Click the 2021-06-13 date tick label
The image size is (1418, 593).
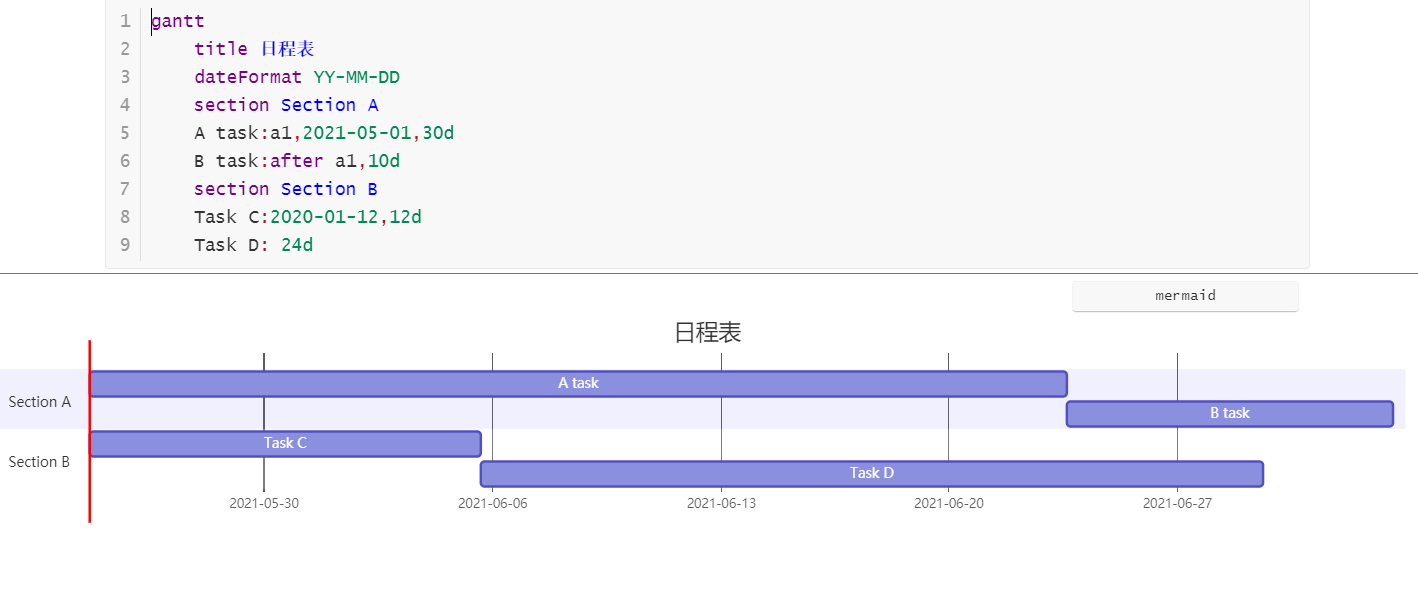click(x=721, y=503)
